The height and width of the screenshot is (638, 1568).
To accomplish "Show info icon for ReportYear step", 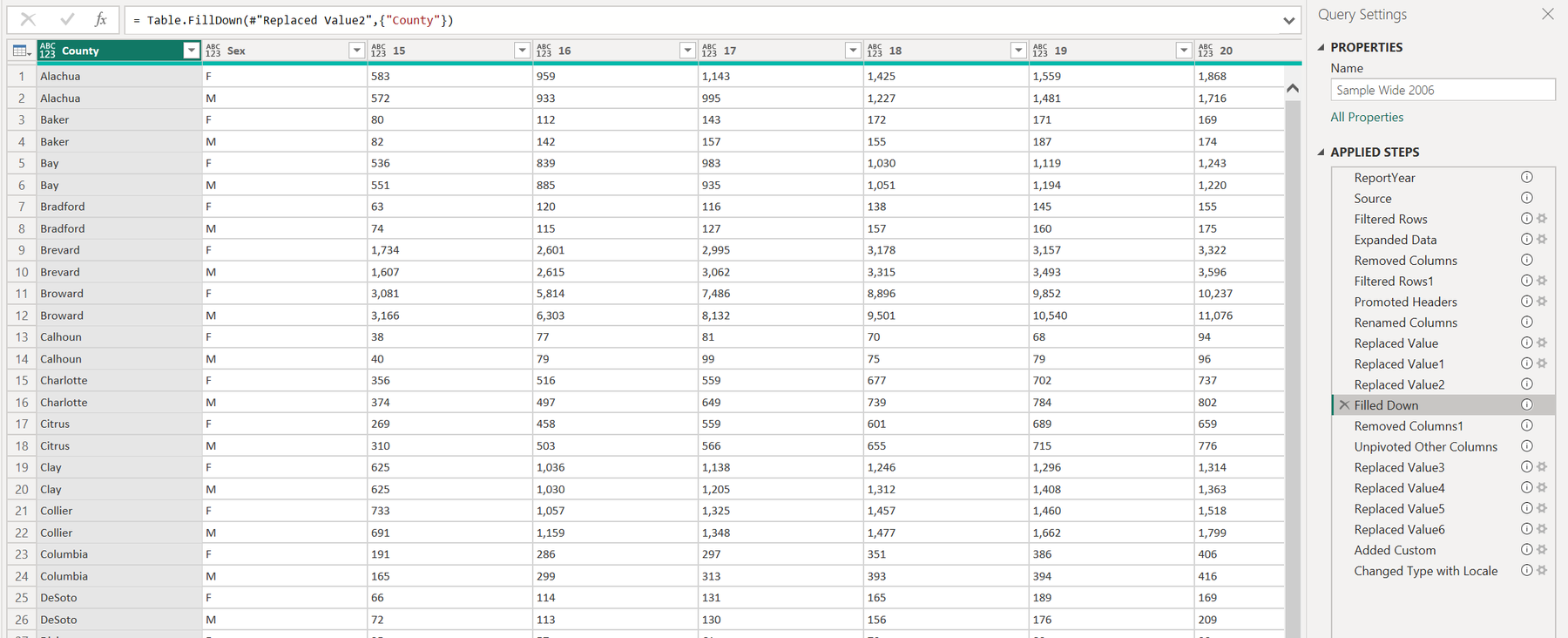I will pyautogui.click(x=1527, y=177).
